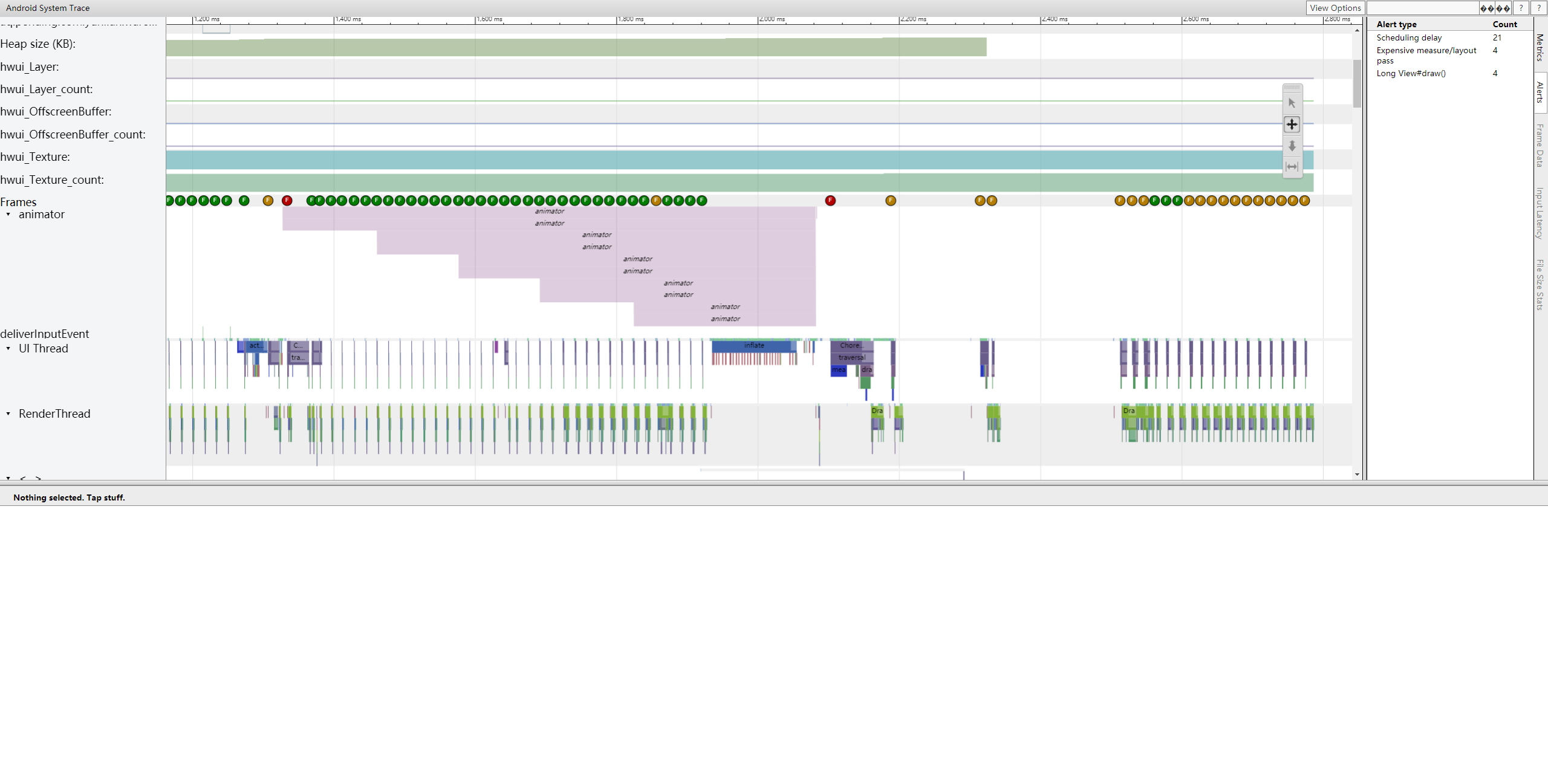Collapse the UI Thread row

click(x=8, y=349)
